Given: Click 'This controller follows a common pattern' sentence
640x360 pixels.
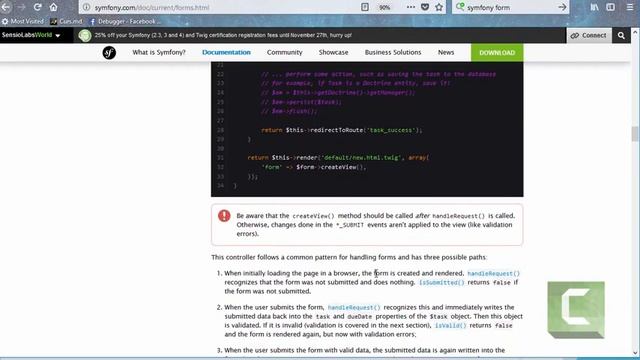Looking at the screenshot, I should [349, 257].
